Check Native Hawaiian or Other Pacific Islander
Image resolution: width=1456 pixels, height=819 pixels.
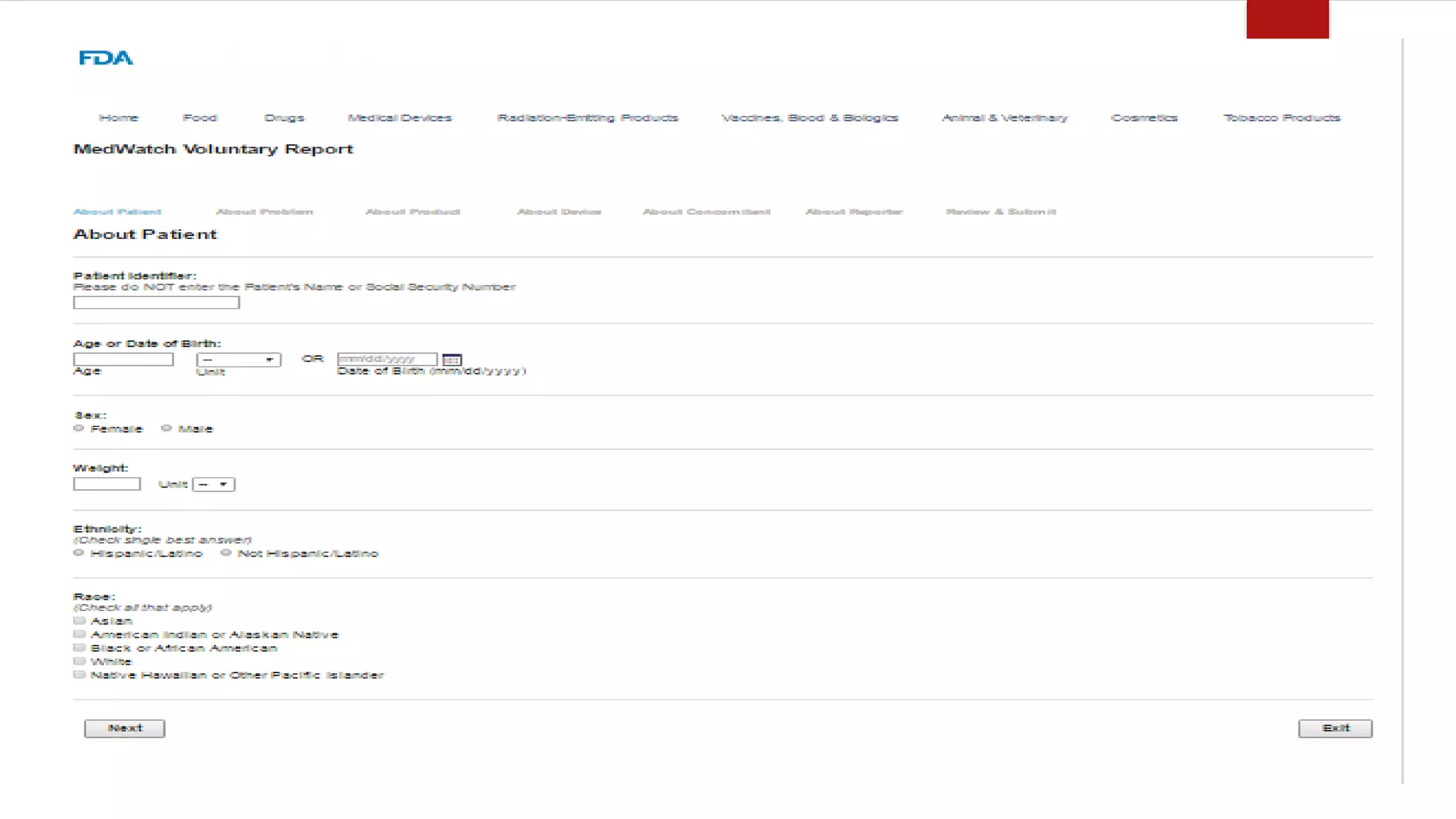79,675
